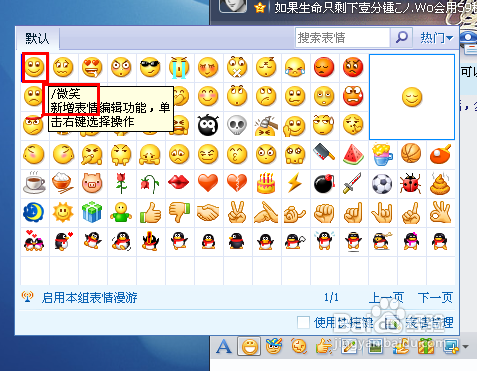Select the wilted rose emoji
Screen dimensions: 477x371
coord(150,183)
